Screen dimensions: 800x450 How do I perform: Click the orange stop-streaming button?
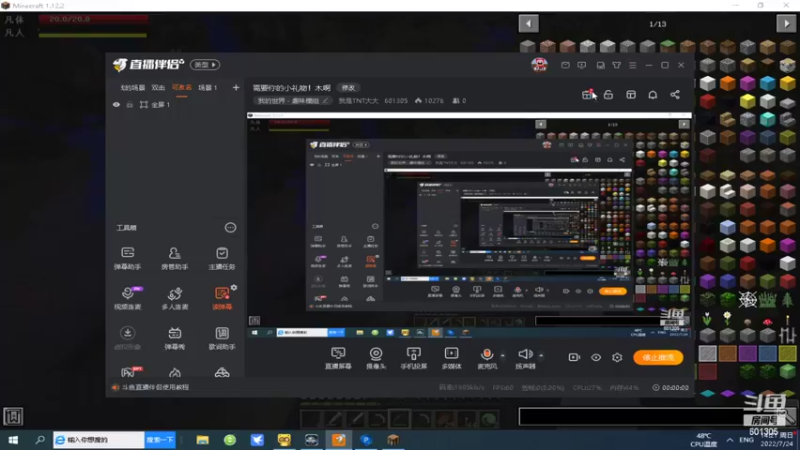tap(658, 357)
